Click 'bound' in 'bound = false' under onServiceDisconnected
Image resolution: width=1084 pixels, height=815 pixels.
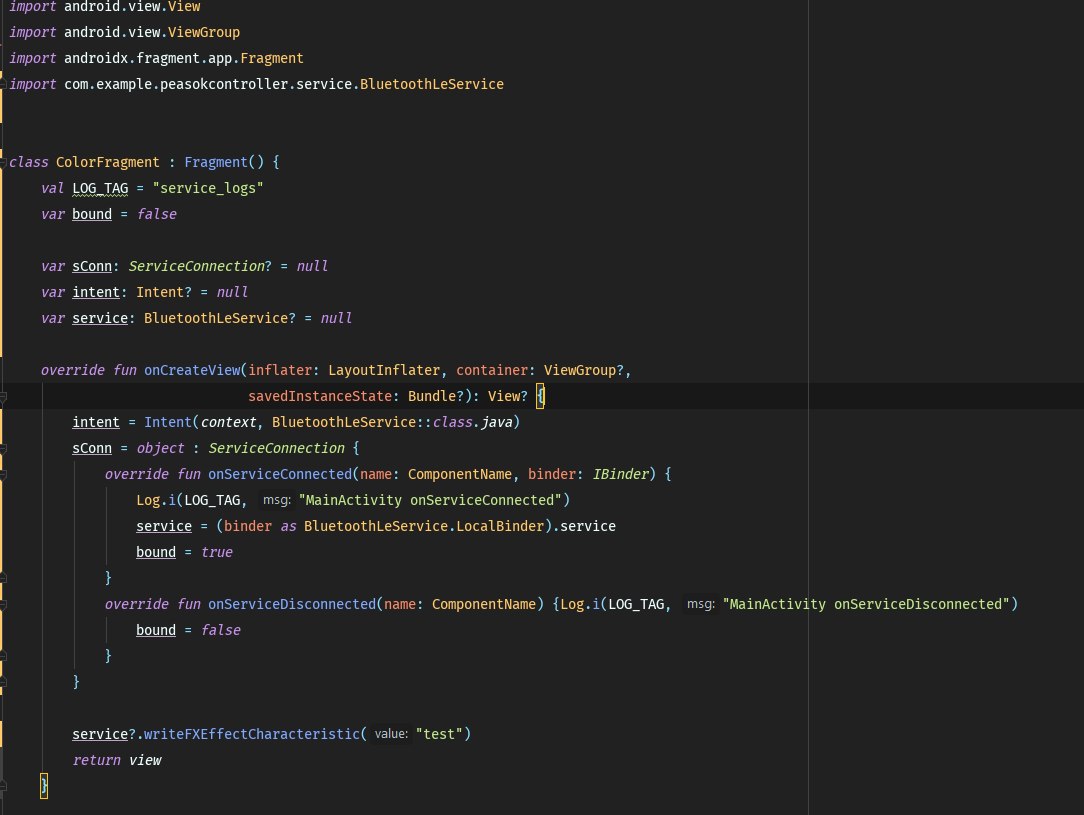[x=156, y=630]
